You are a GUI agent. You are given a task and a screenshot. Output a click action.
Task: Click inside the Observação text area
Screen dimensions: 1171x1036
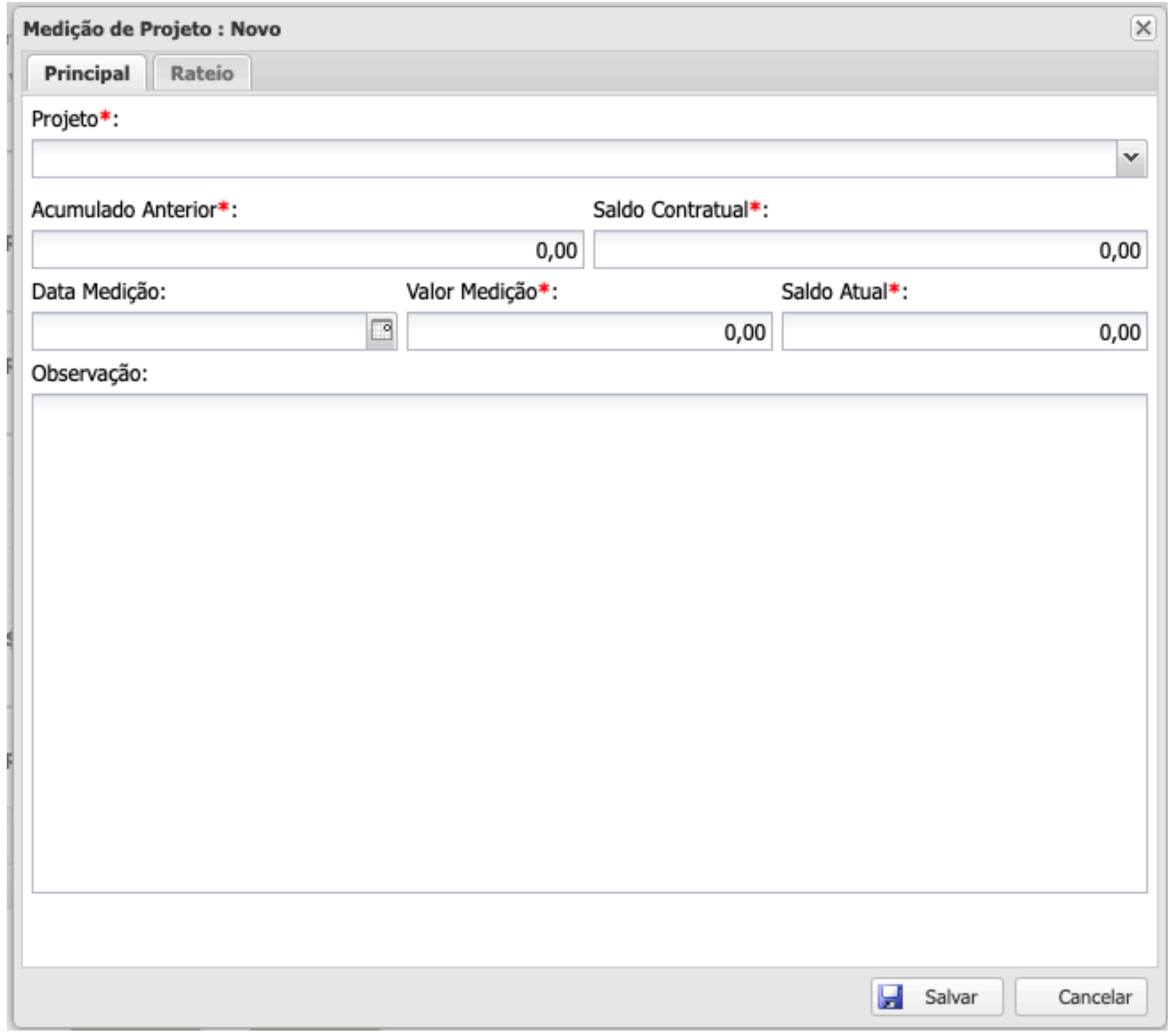(589, 643)
